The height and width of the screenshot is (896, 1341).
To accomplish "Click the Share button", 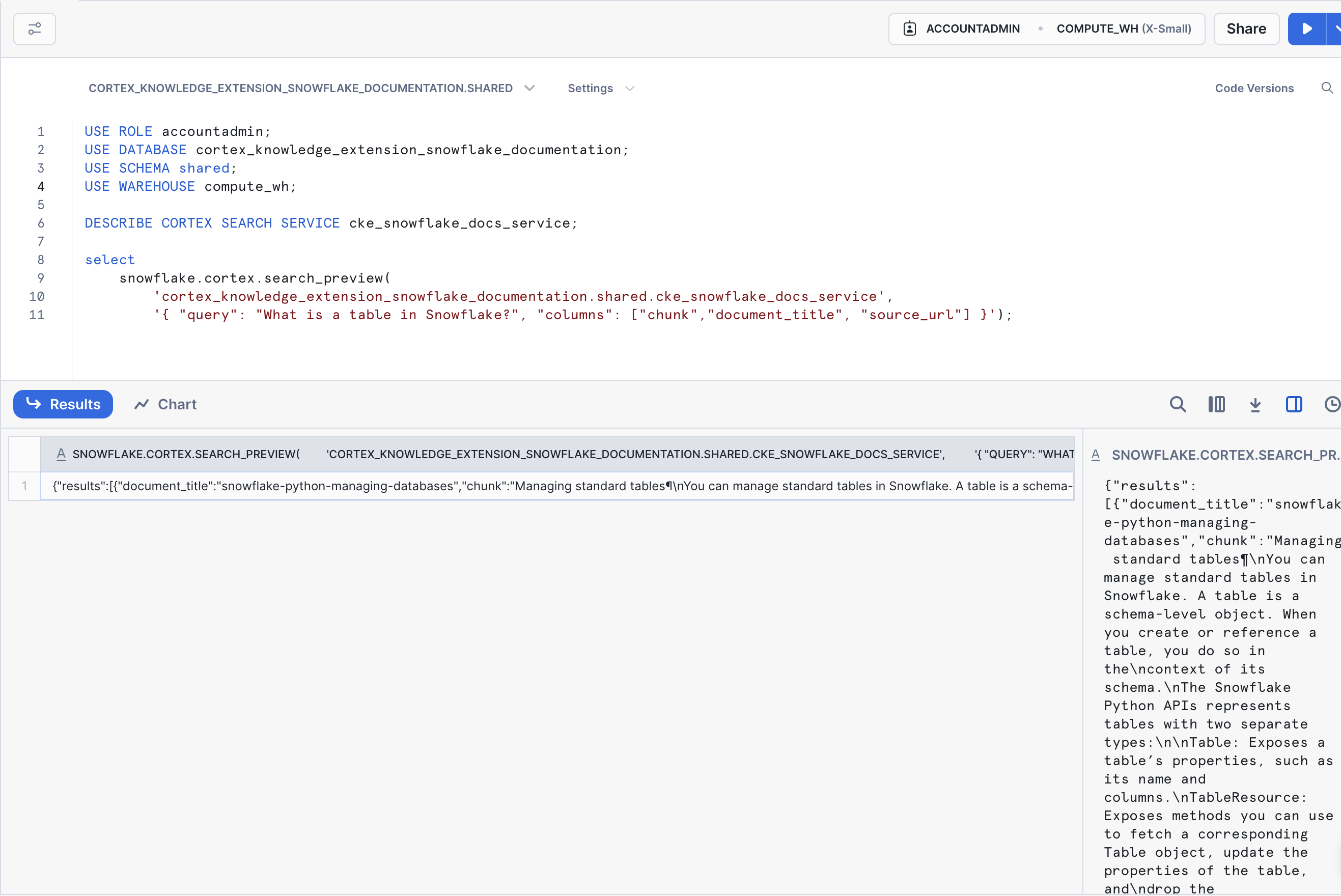I will [1246, 29].
